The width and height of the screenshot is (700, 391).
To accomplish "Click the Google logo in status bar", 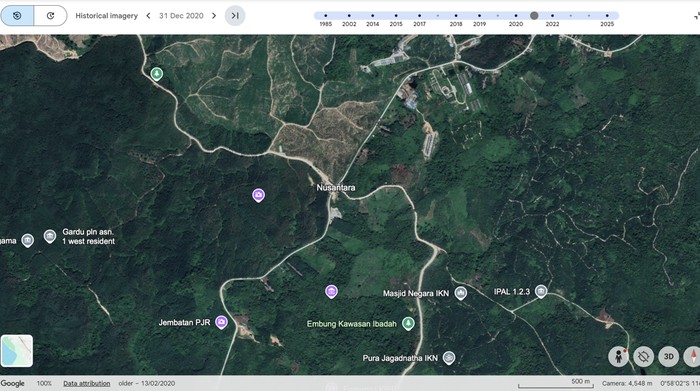I will tap(12, 383).
